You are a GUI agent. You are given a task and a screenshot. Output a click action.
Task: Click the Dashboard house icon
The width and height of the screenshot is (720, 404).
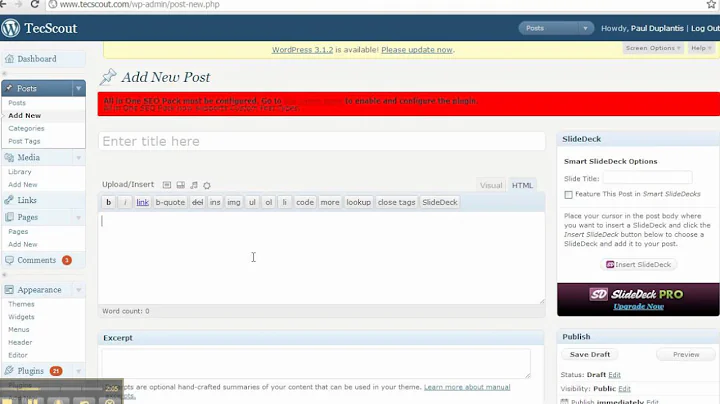(x=9, y=59)
